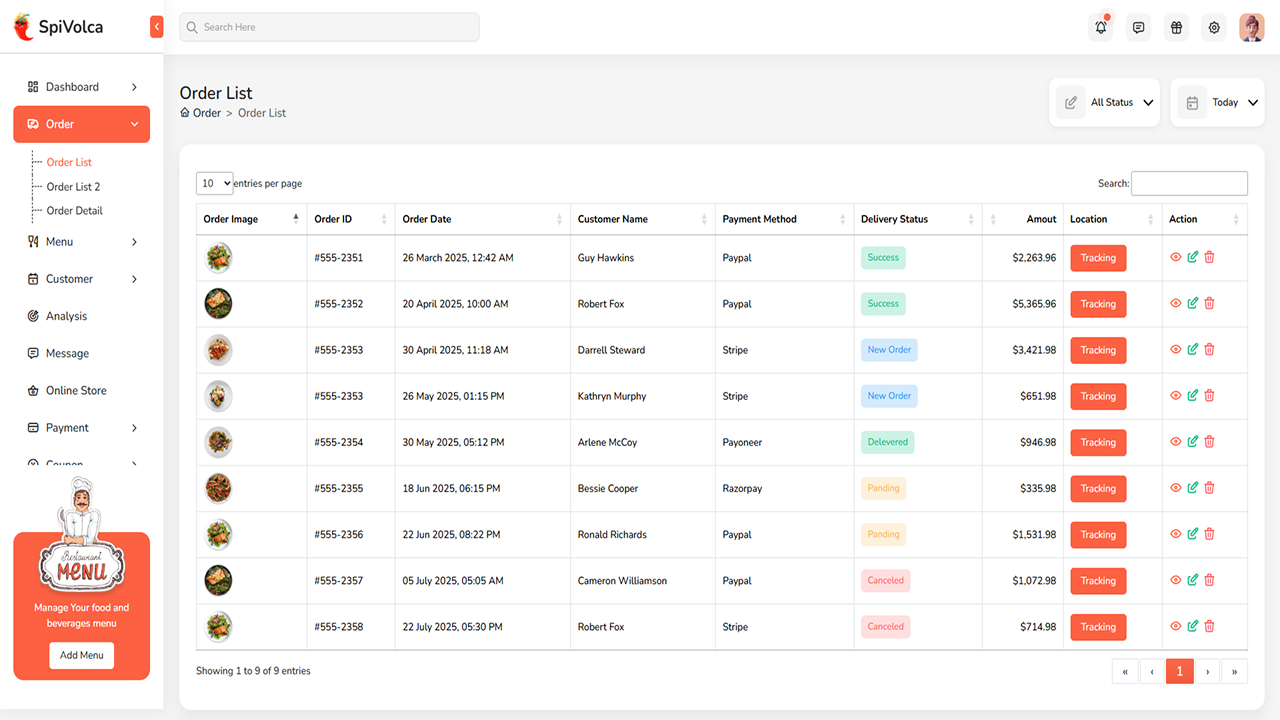Image resolution: width=1280 pixels, height=720 pixels.
Task: Open the entries per page selector
Action: [x=215, y=183]
